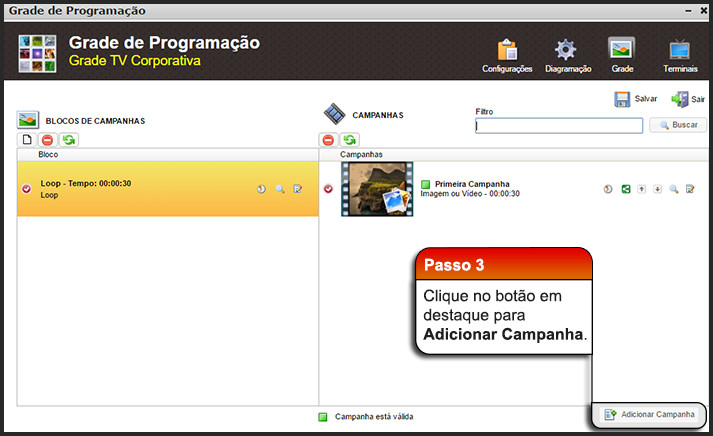This screenshot has width=713, height=436.
Task: Open Configurações from the top toolbar
Action: 507,56
